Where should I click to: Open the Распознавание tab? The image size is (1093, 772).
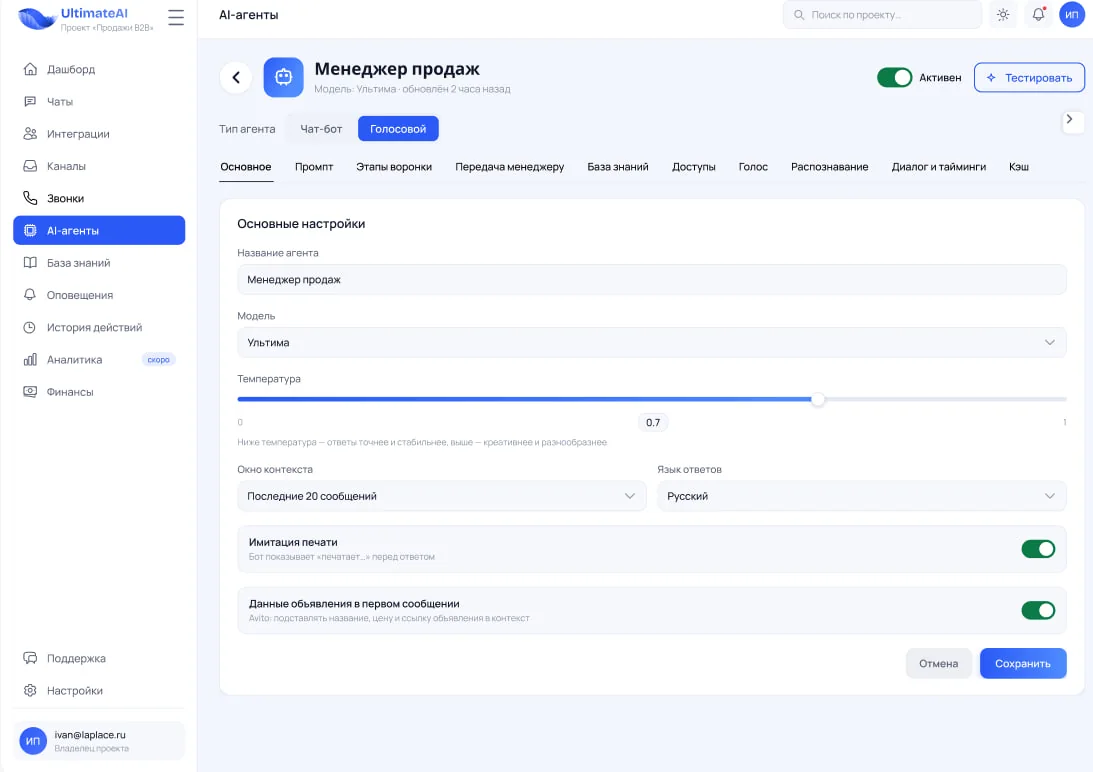(830, 167)
